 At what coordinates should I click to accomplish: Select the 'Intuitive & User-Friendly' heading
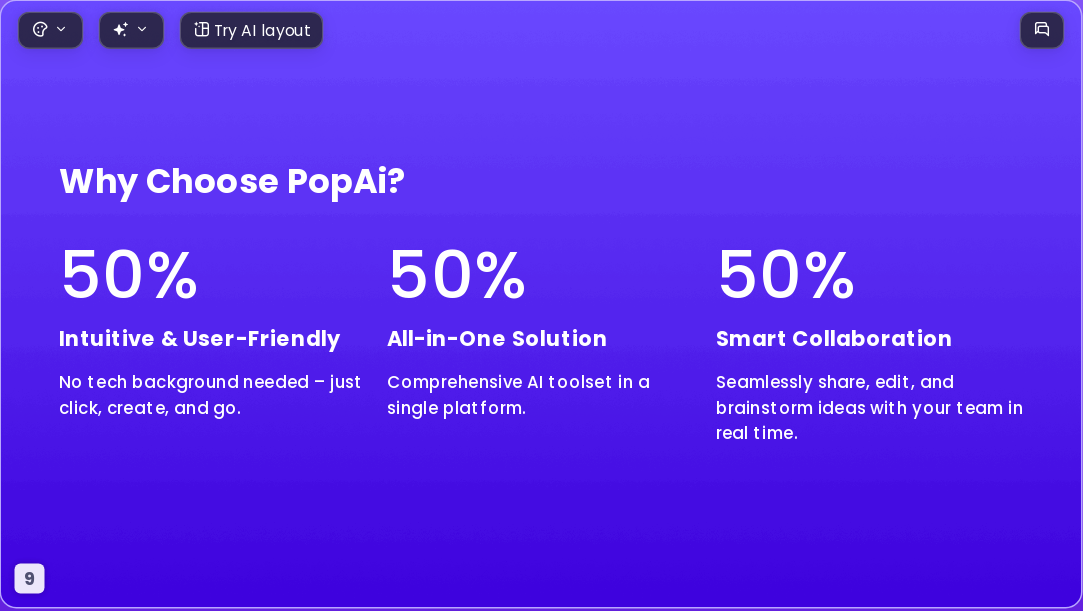point(200,339)
